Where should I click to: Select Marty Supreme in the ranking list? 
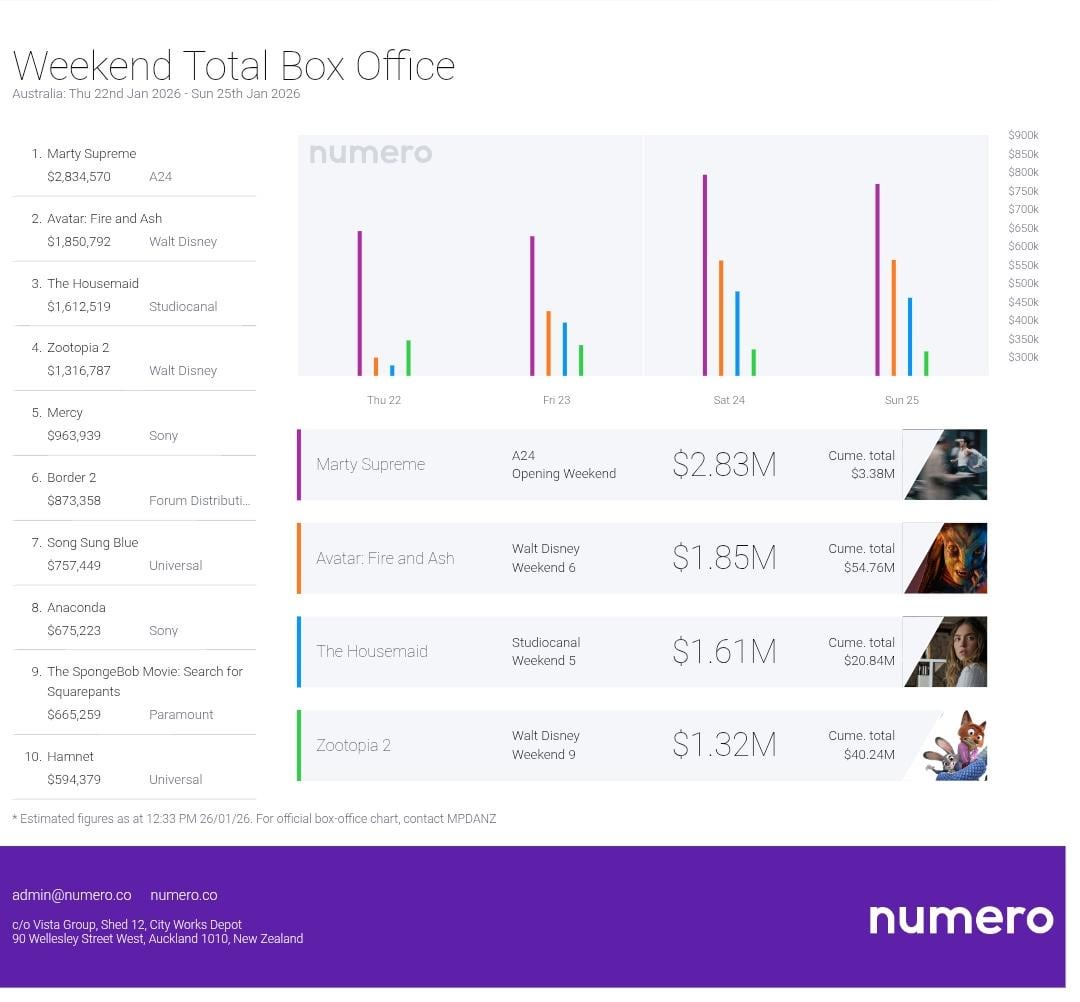[x=91, y=154]
